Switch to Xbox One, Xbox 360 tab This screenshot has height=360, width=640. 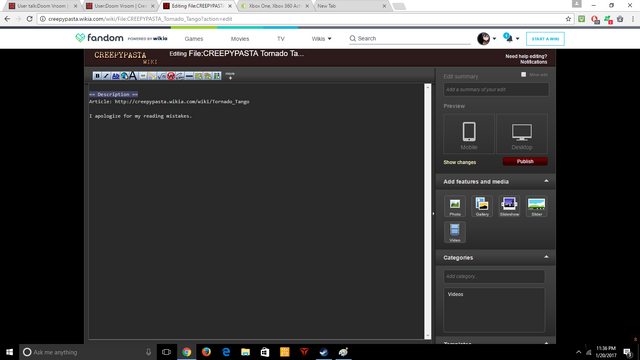point(275,6)
